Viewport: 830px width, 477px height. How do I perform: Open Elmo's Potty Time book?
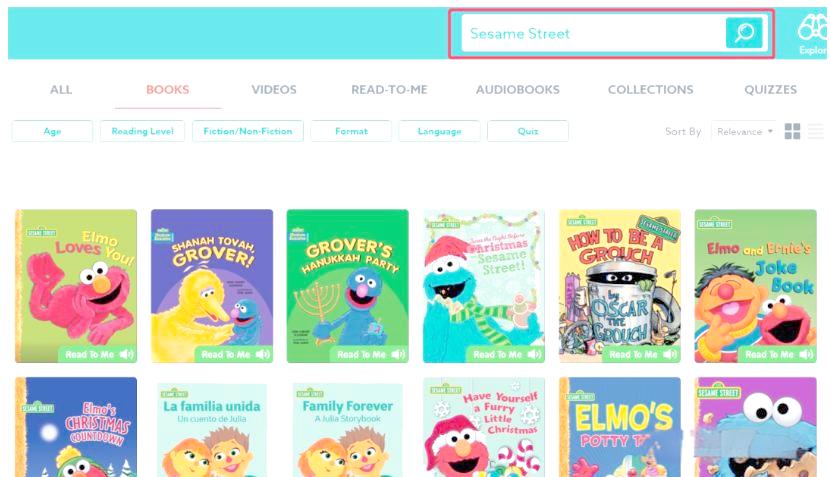tap(620, 427)
